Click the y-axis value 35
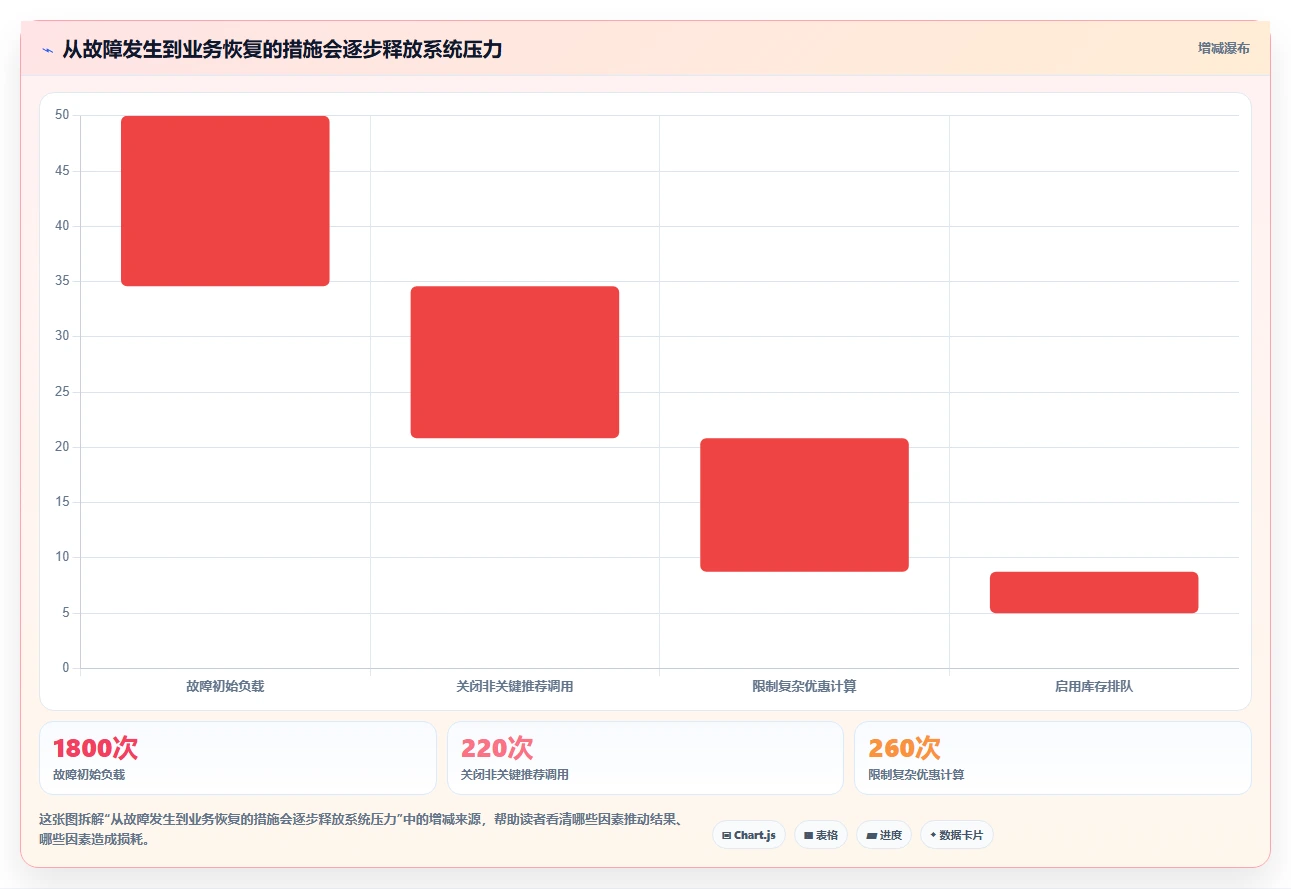The height and width of the screenshot is (889, 1291). click(62, 281)
